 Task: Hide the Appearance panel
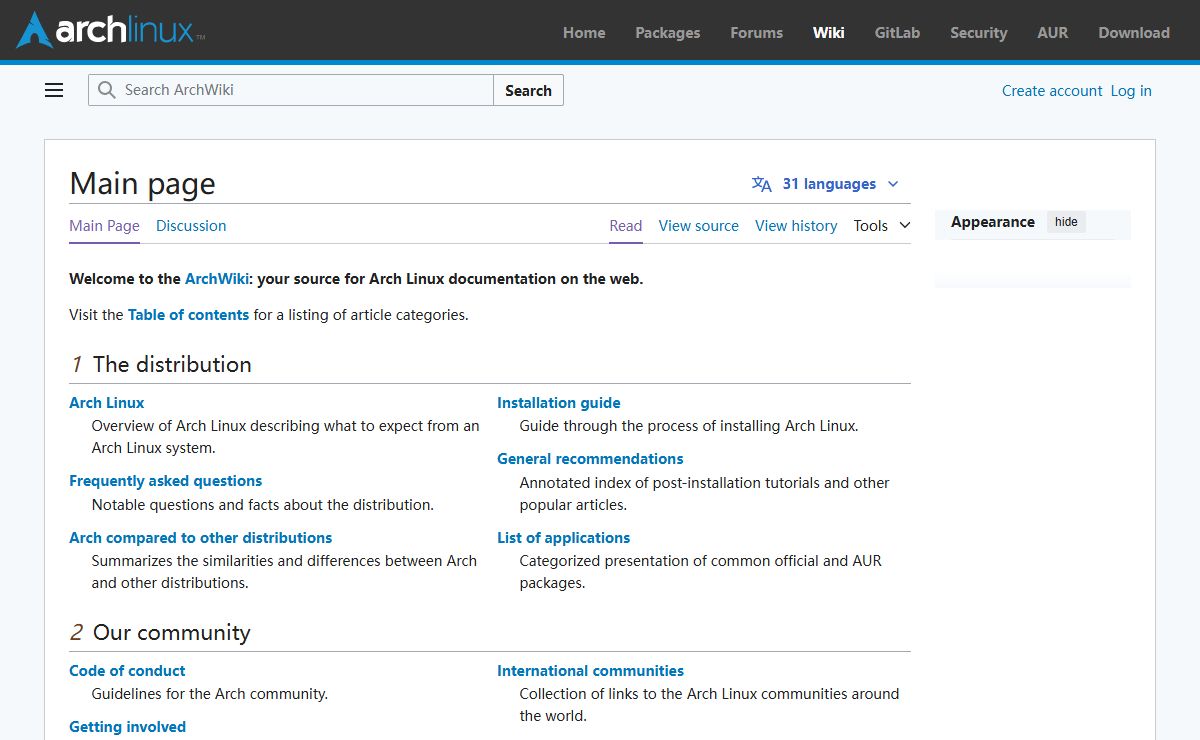pyautogui.click(x=1066, y=222)
